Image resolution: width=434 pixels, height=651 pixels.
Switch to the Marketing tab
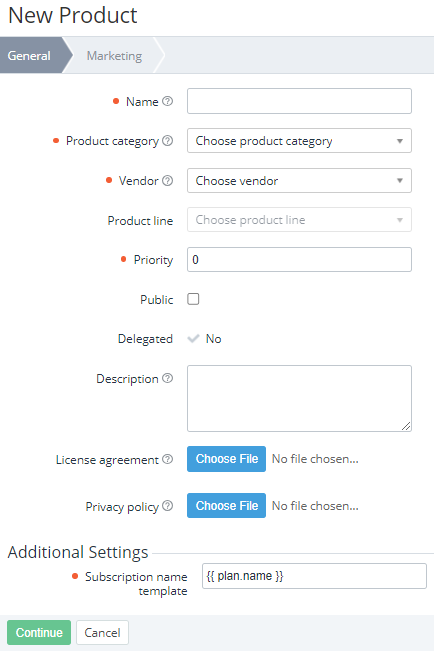(114, 55)
